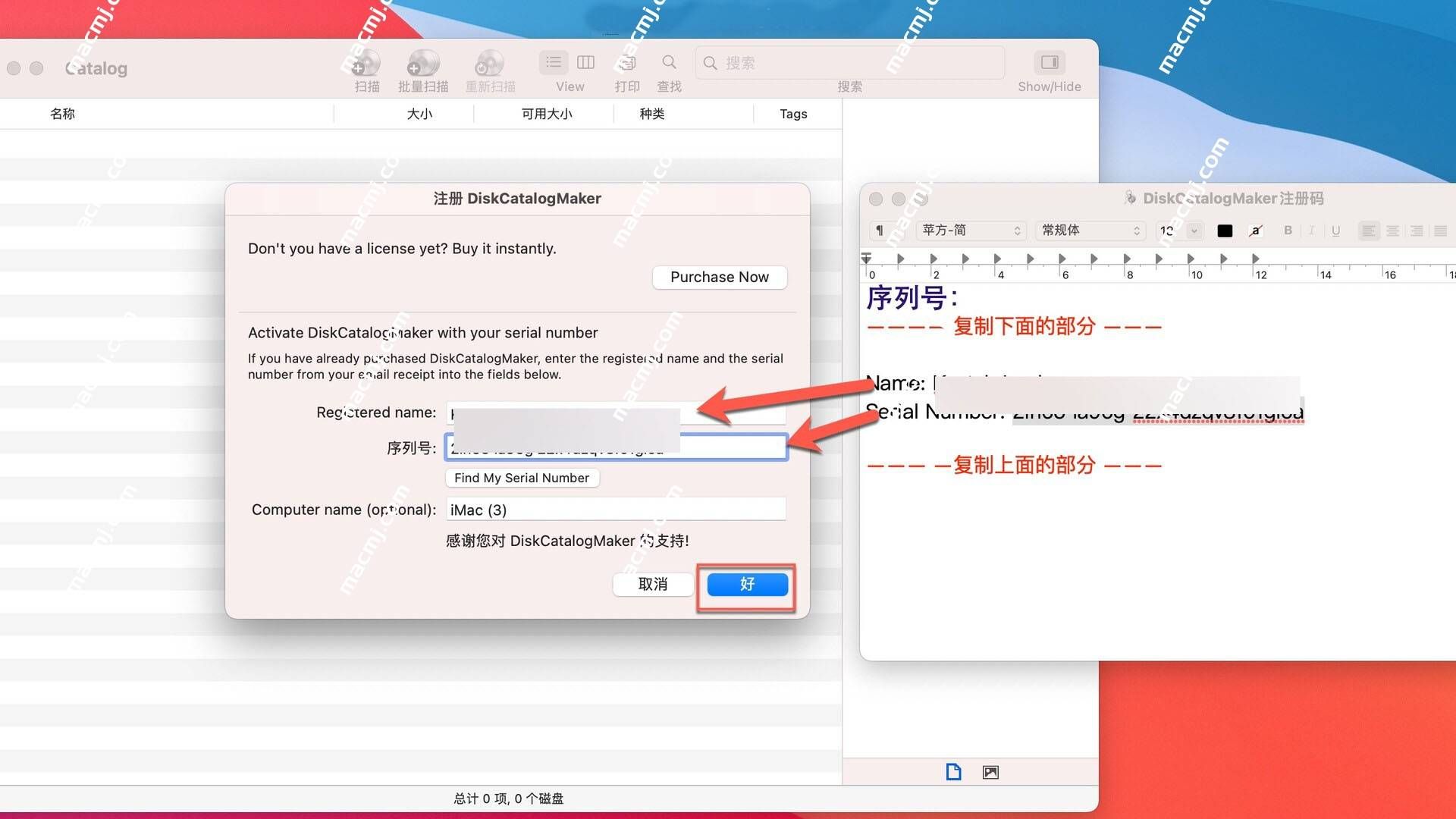
Task: Click the Purchase Now button
Action: [719, 277]
